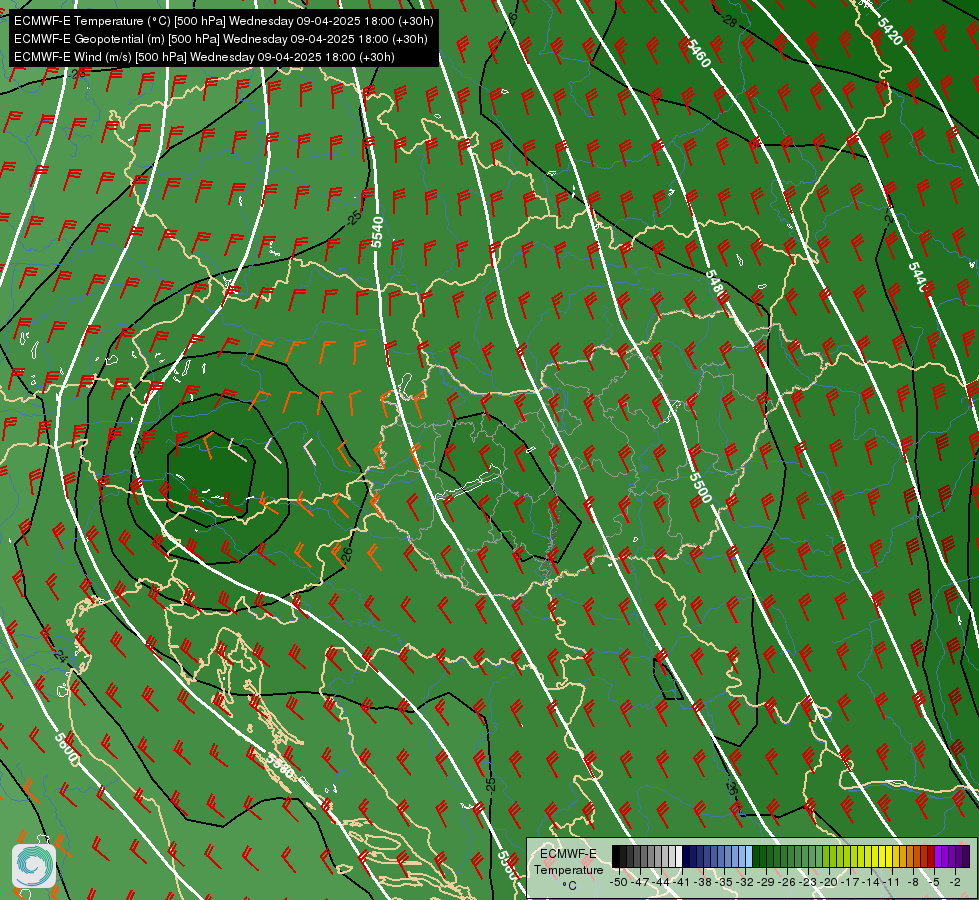Click the 5540 geopotential contour label

376,232
